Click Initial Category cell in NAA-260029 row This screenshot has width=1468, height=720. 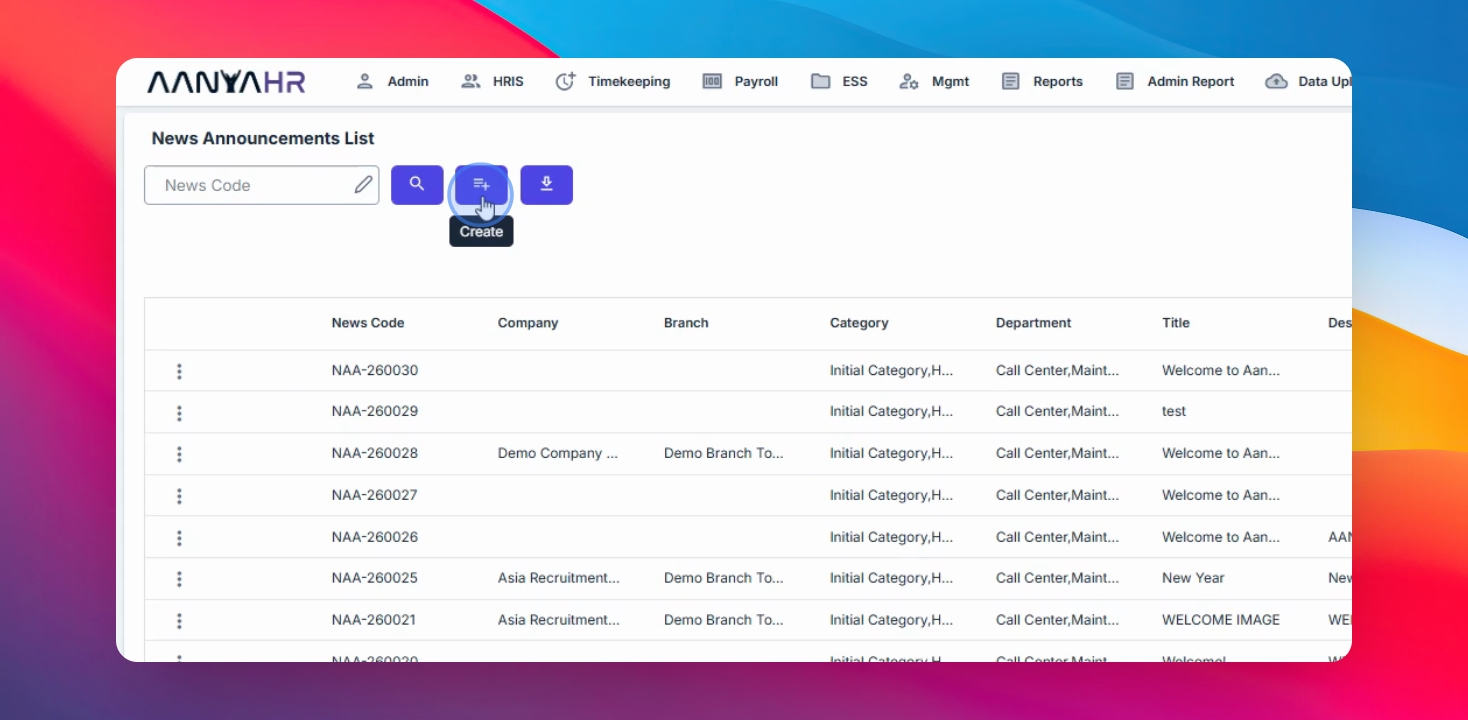pos(891,411)
